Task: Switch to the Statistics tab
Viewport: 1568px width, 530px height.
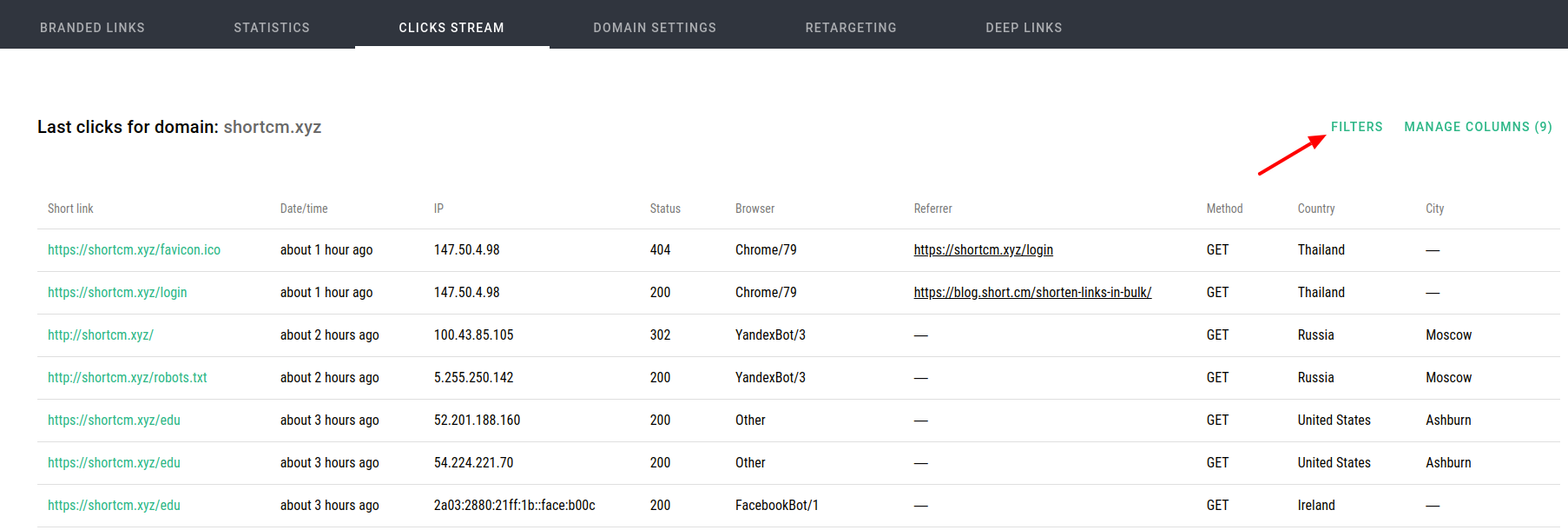Action: pyautogui.click(x=272, y=28)
